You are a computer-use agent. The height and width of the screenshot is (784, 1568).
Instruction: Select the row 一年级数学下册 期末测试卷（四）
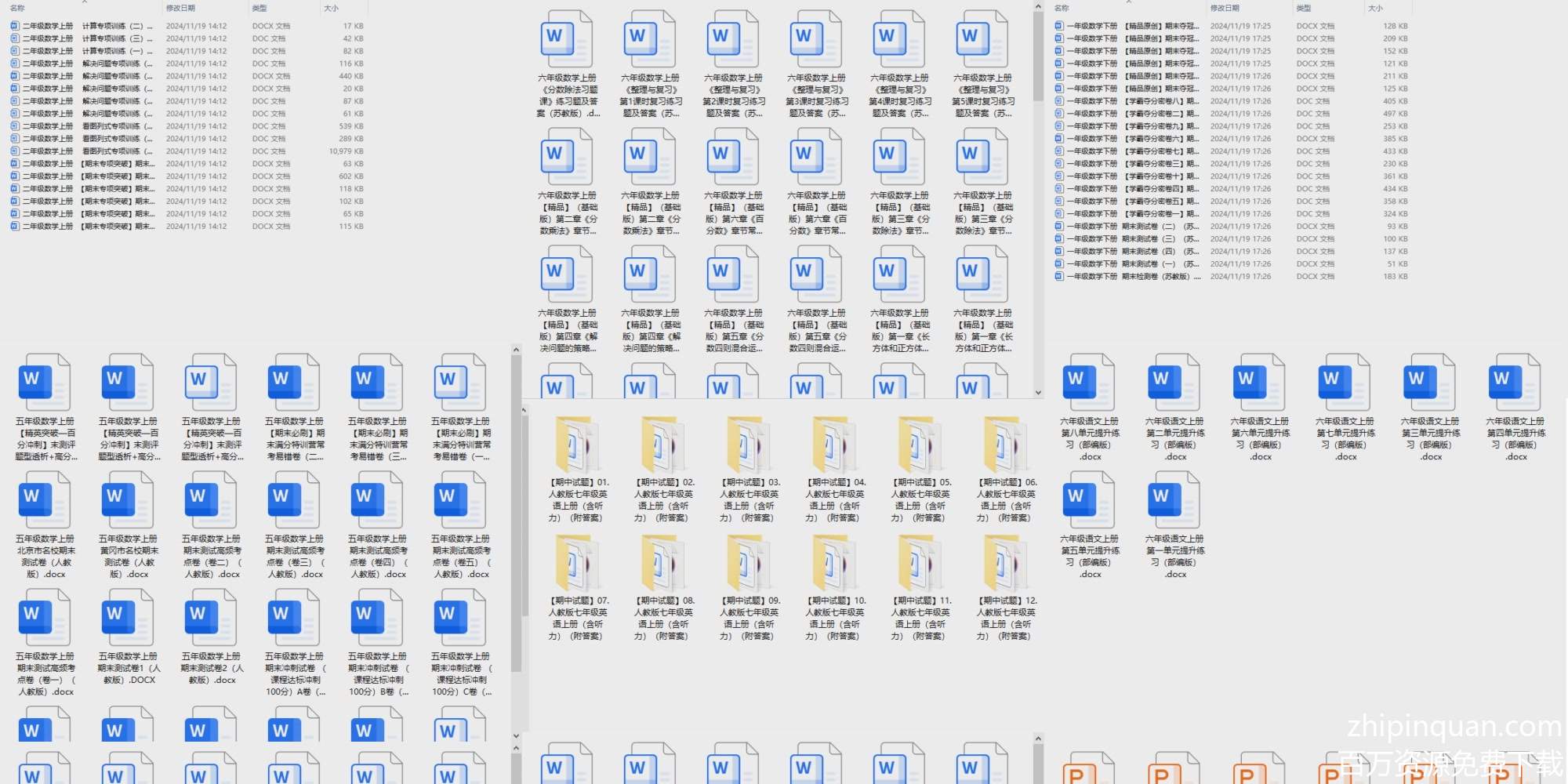point(1231,252)
